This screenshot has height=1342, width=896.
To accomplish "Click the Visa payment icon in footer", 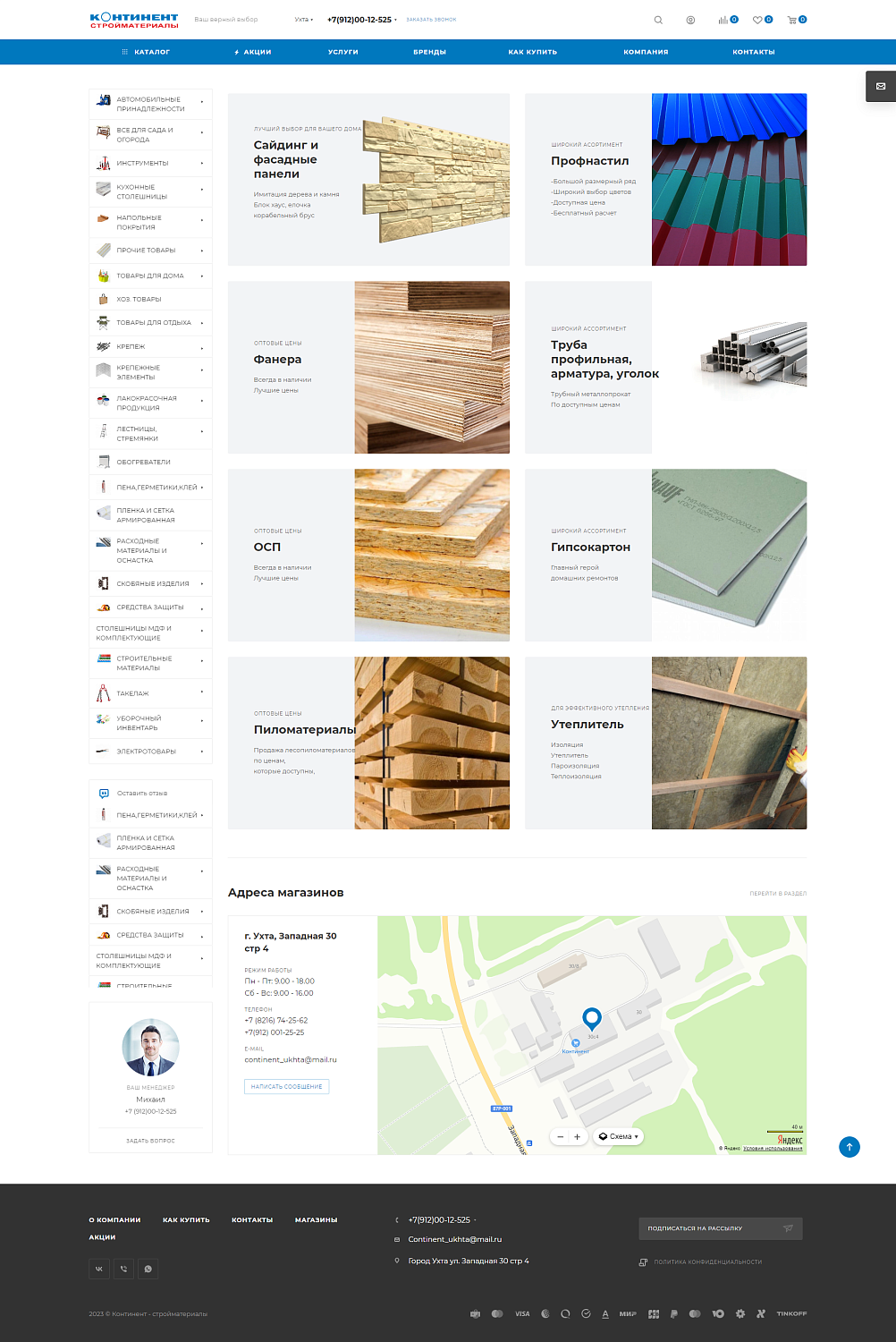I will pos(522,1314).
